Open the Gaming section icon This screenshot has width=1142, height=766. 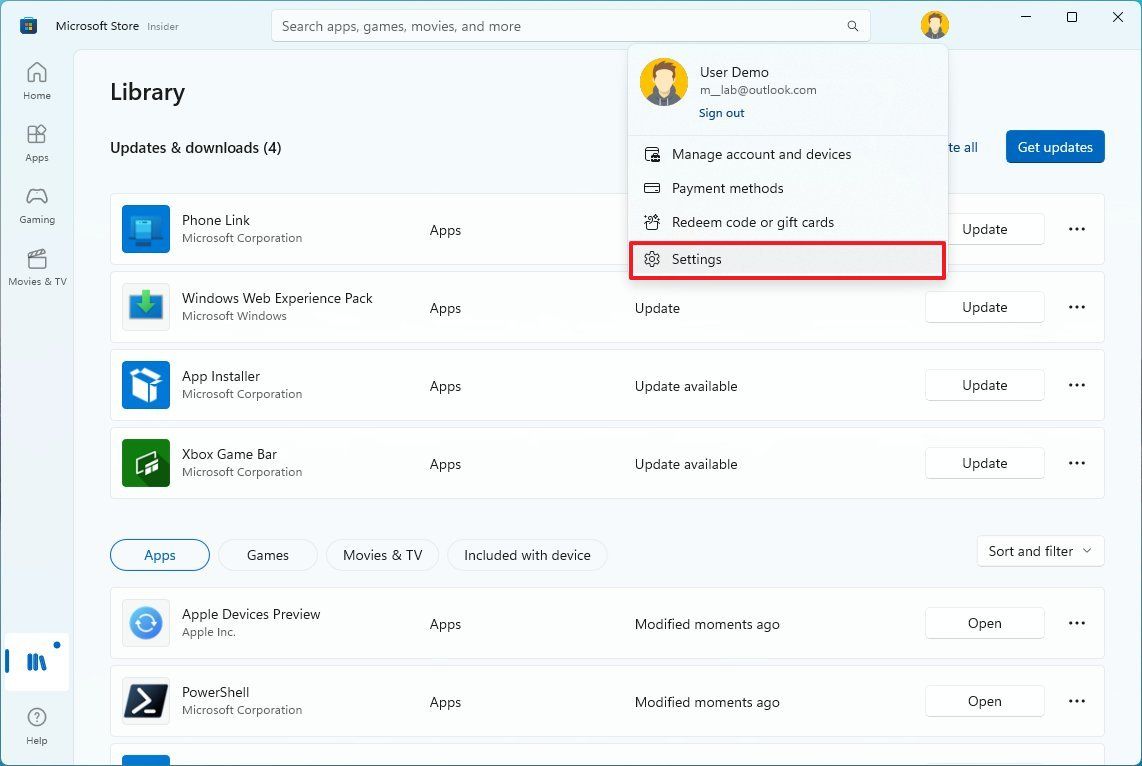36,200
